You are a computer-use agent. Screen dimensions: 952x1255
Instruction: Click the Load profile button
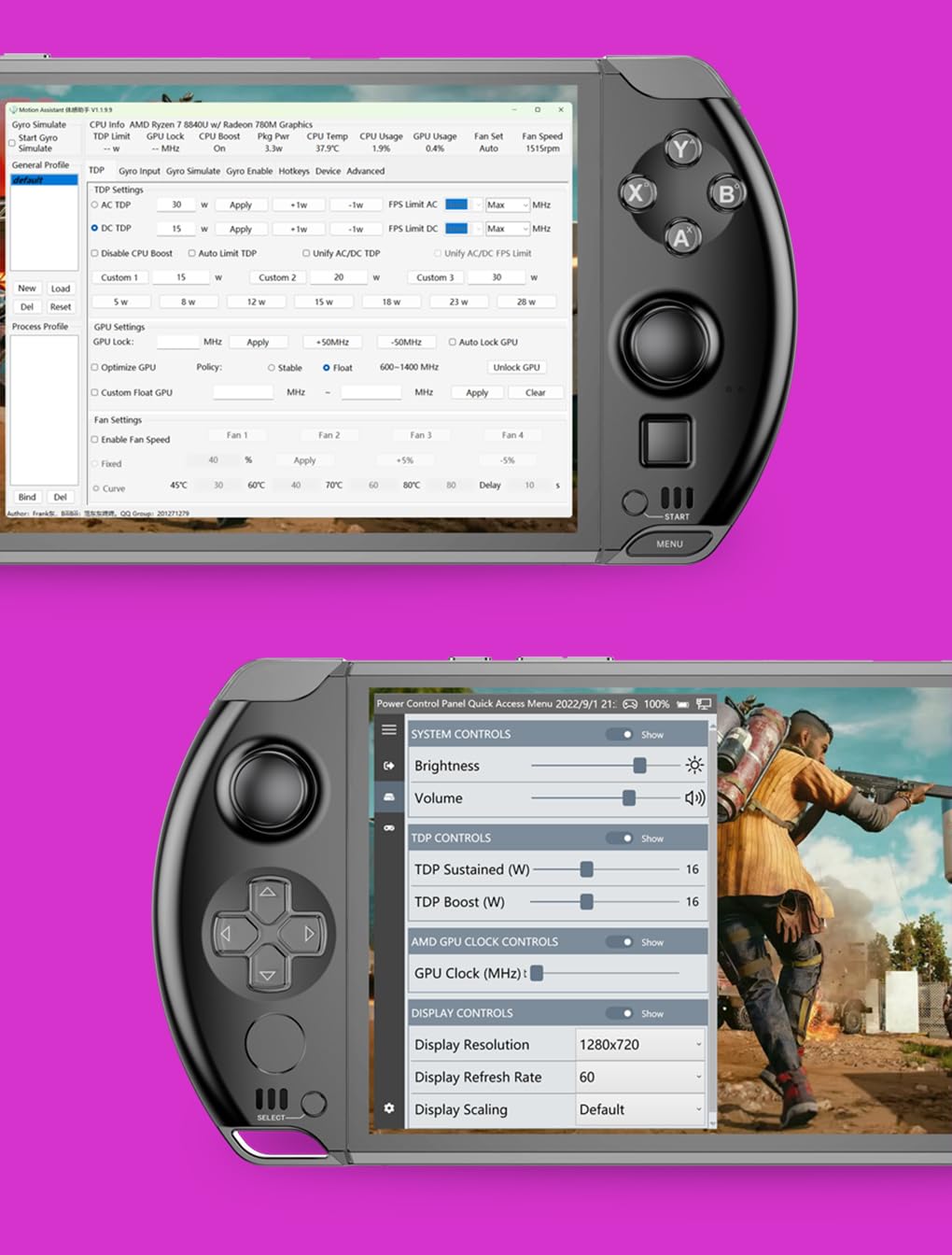[61, 288]
